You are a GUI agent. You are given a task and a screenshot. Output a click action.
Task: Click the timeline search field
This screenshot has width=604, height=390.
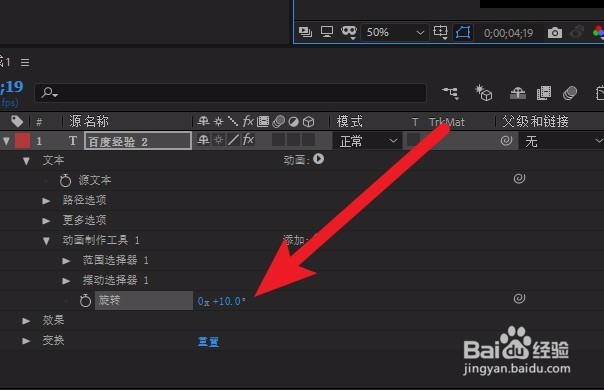click(x=230, y=93)
